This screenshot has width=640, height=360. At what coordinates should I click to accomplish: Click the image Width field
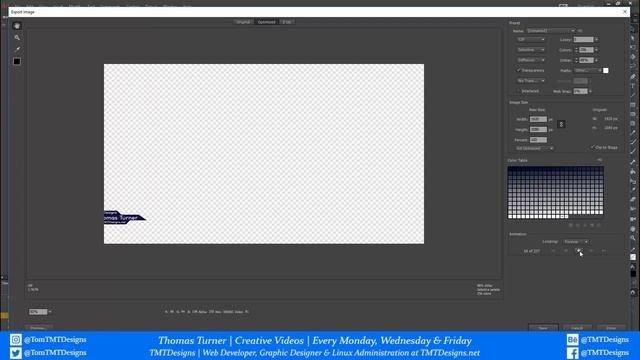point(538,119)
